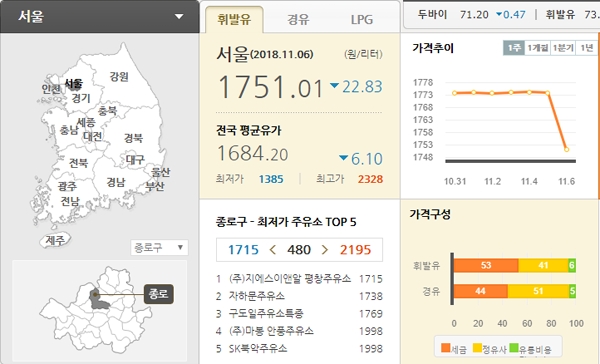This screenshot has height=364, width=600.
Task: Click the 10.31 data point on chart
Action: (454, 93)
